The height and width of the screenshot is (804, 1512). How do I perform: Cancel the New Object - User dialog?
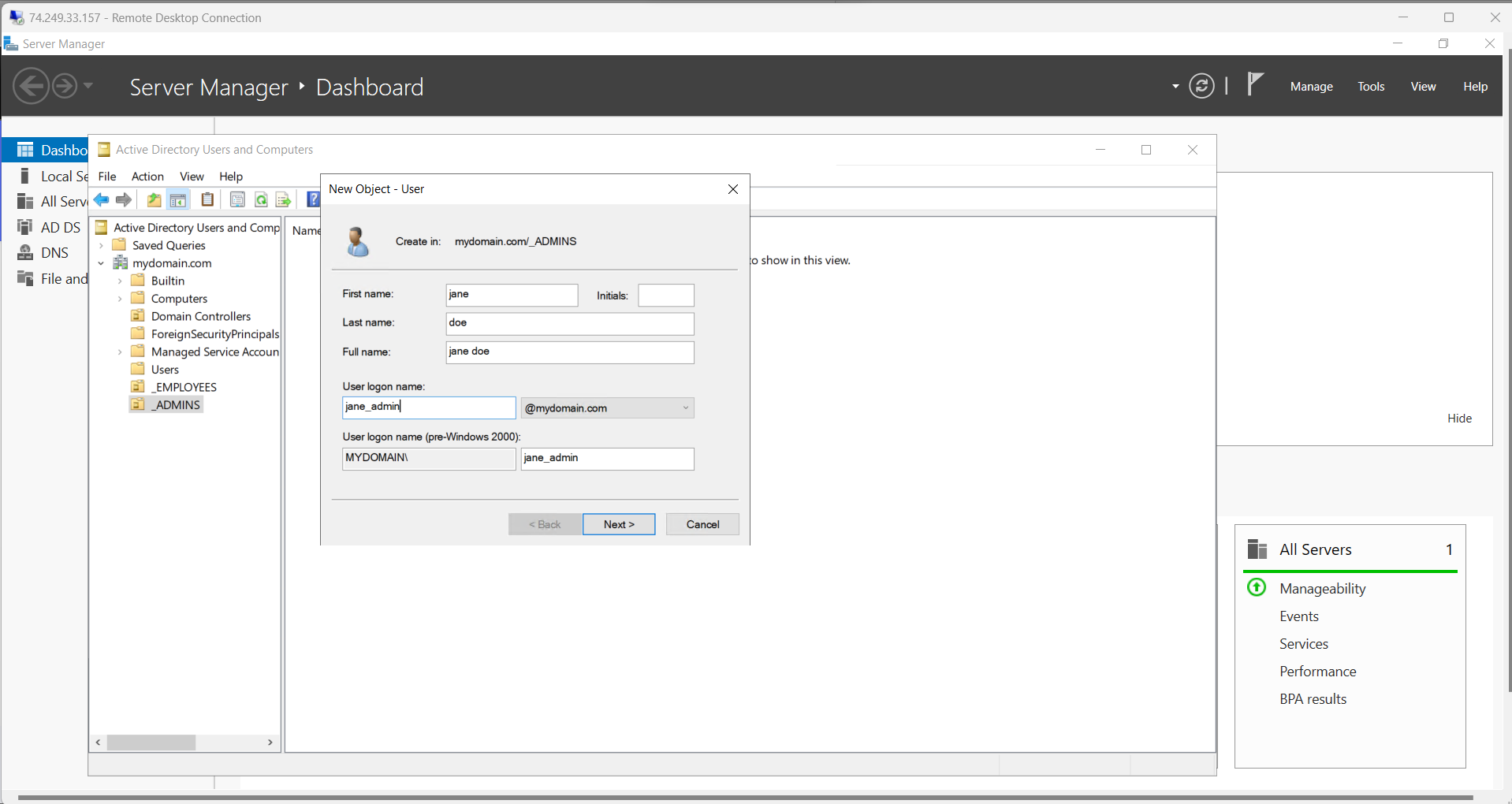pos(702,523)
